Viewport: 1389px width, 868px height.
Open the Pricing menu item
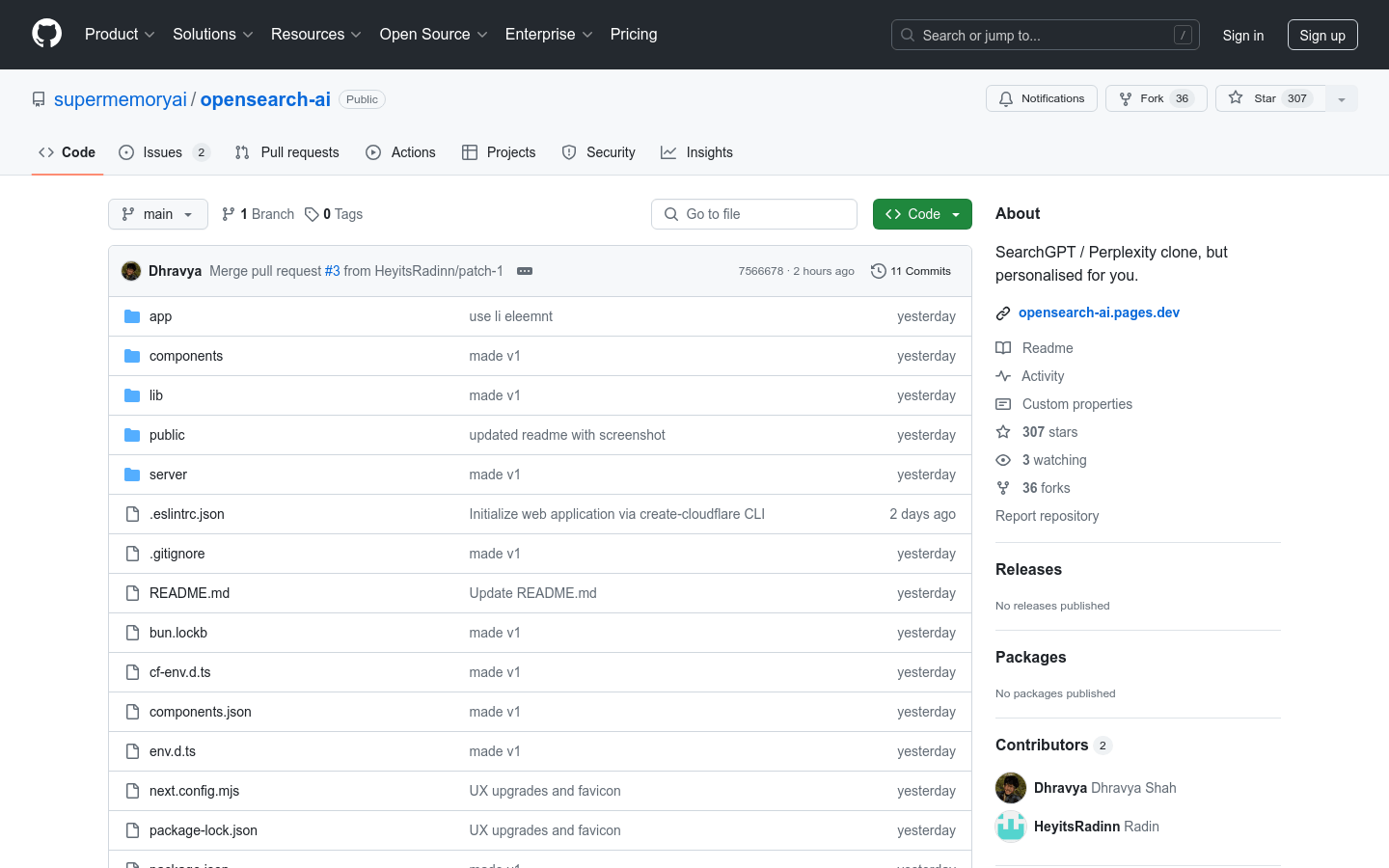click(x=634, y=34)
